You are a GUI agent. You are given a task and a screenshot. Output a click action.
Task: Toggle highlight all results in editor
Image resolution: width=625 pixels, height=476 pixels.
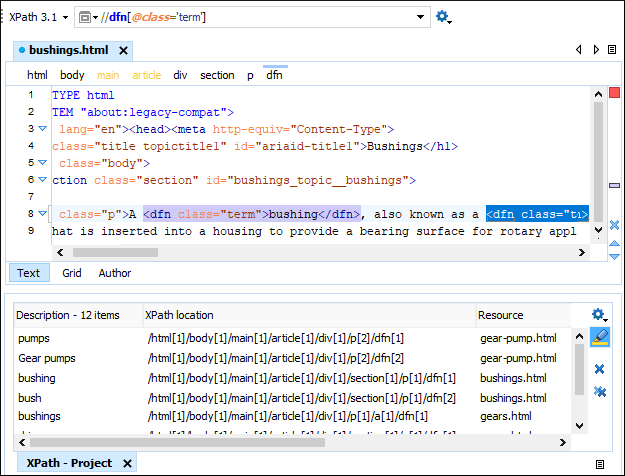point(599,338)
